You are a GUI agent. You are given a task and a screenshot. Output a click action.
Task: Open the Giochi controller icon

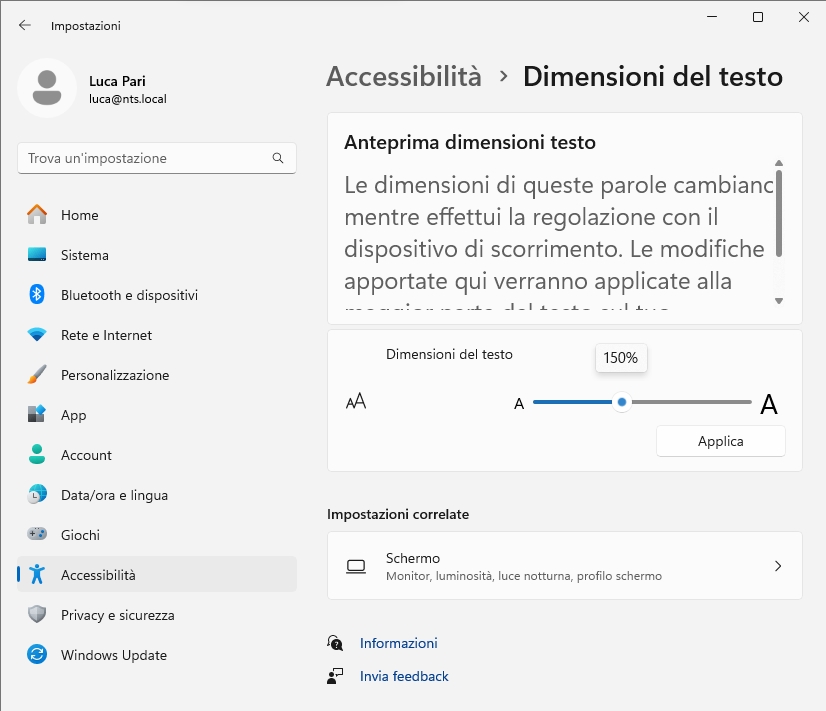point(37,535)
